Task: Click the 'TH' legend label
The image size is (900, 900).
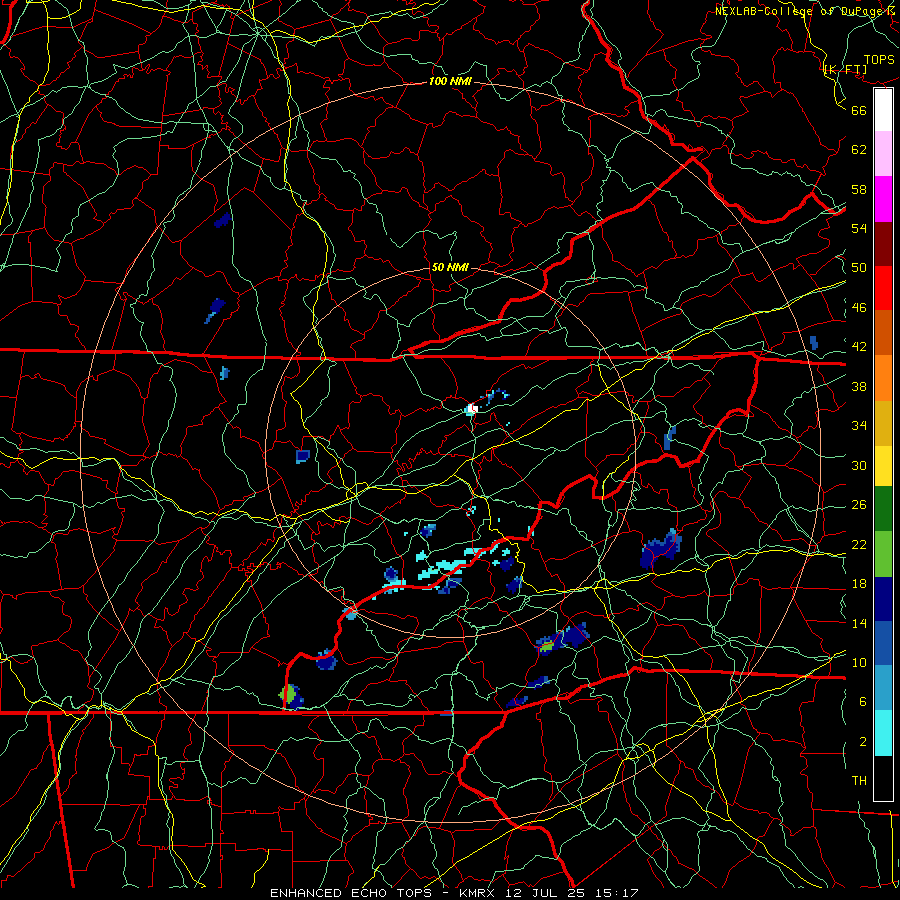Action: coord(859,781)
